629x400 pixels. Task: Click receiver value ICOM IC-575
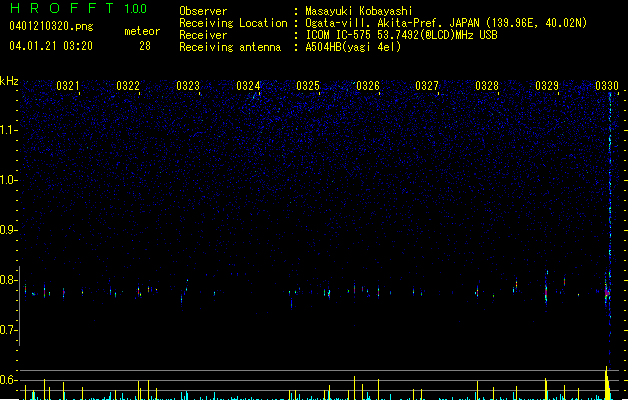[339, 35]
